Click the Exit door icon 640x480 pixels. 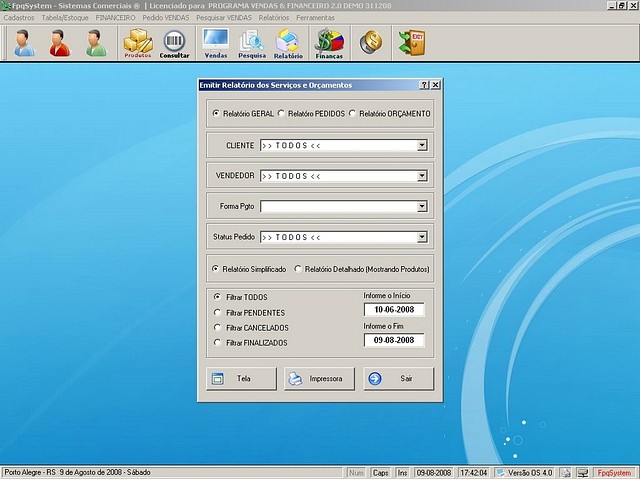coord(411,42)
